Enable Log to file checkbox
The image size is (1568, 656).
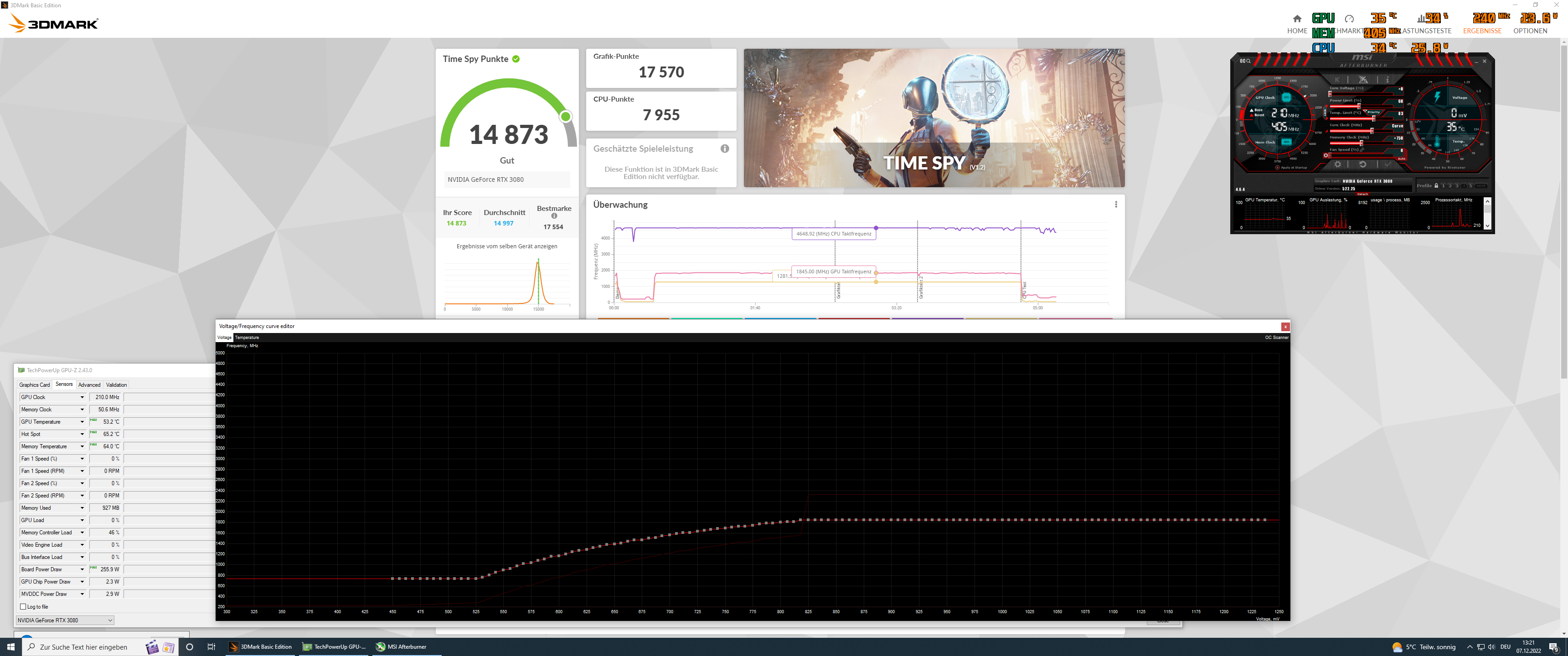click(x=23, y=607)
